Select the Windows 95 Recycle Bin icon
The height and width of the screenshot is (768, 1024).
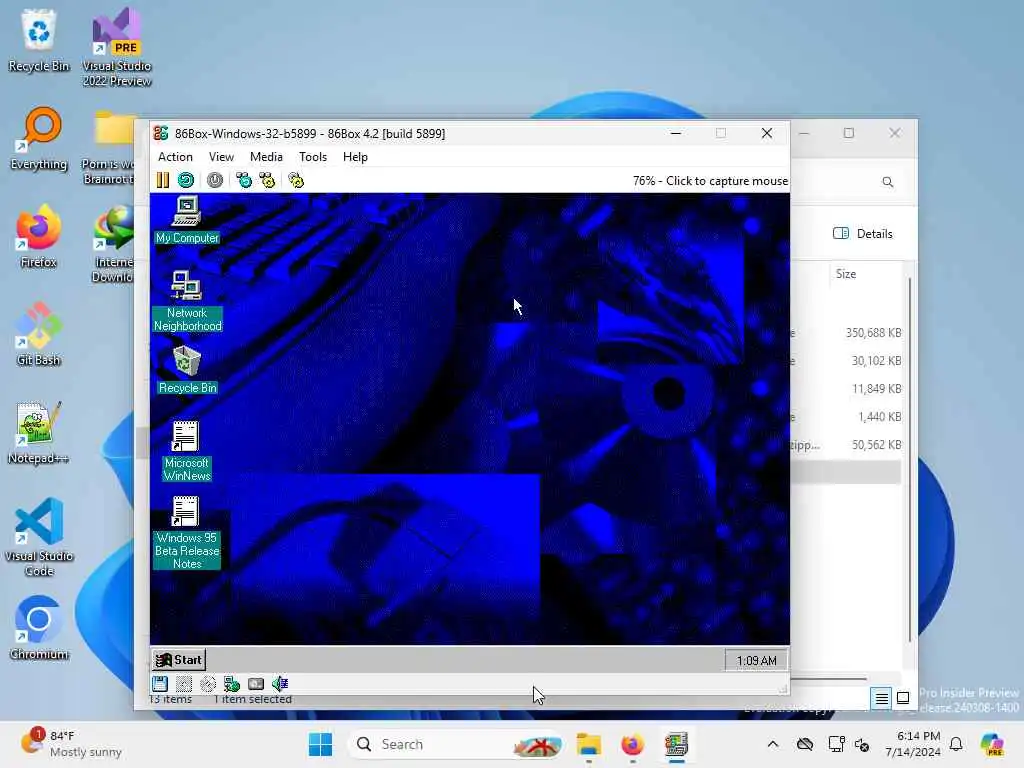coord(187,370)
